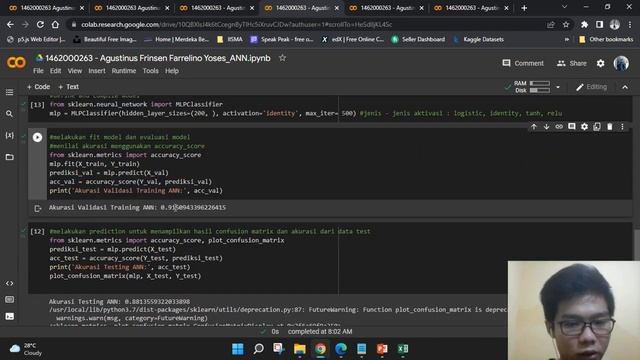Open the command palette sidebar icon
The image size is (640, 360).
tap(9, 300)
